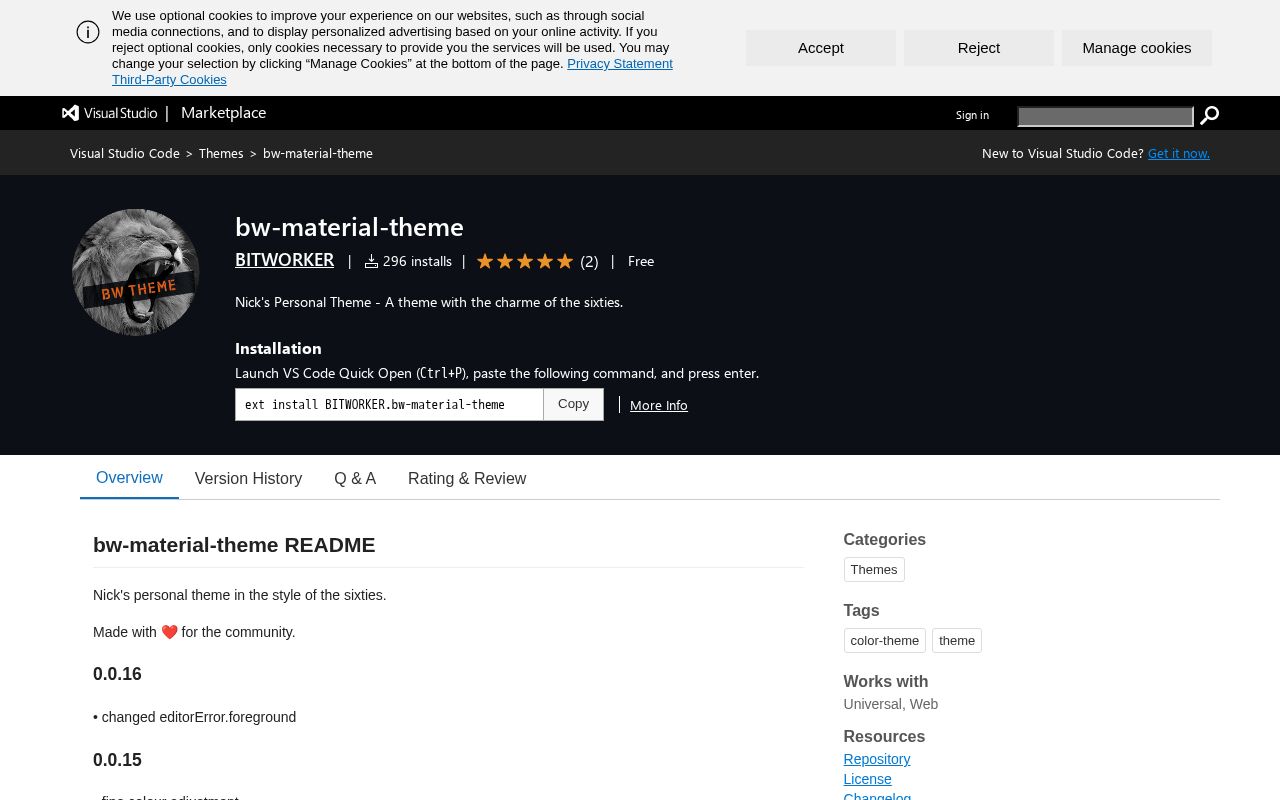Click 'changed editorError.foreground' text
This screenshot has width=1280, height=800.
point(199,717)
